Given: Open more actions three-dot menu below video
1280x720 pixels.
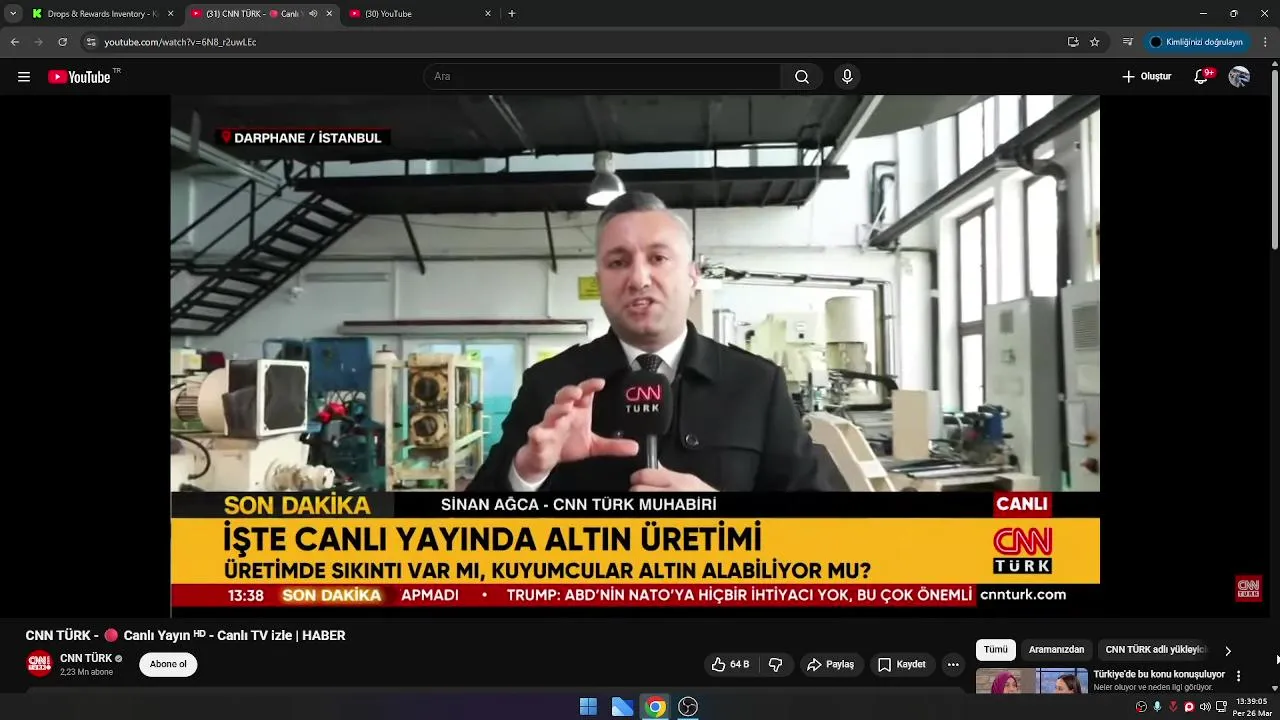Looking at the screenshot, I should click(x=953, y=664).
